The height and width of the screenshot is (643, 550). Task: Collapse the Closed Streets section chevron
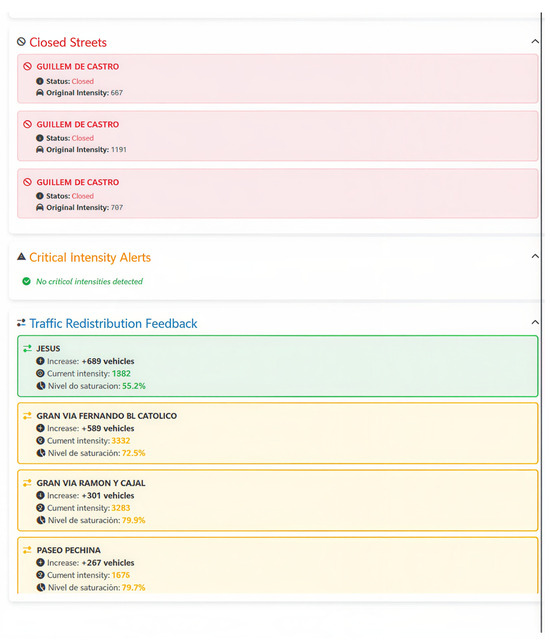[535, 41]
